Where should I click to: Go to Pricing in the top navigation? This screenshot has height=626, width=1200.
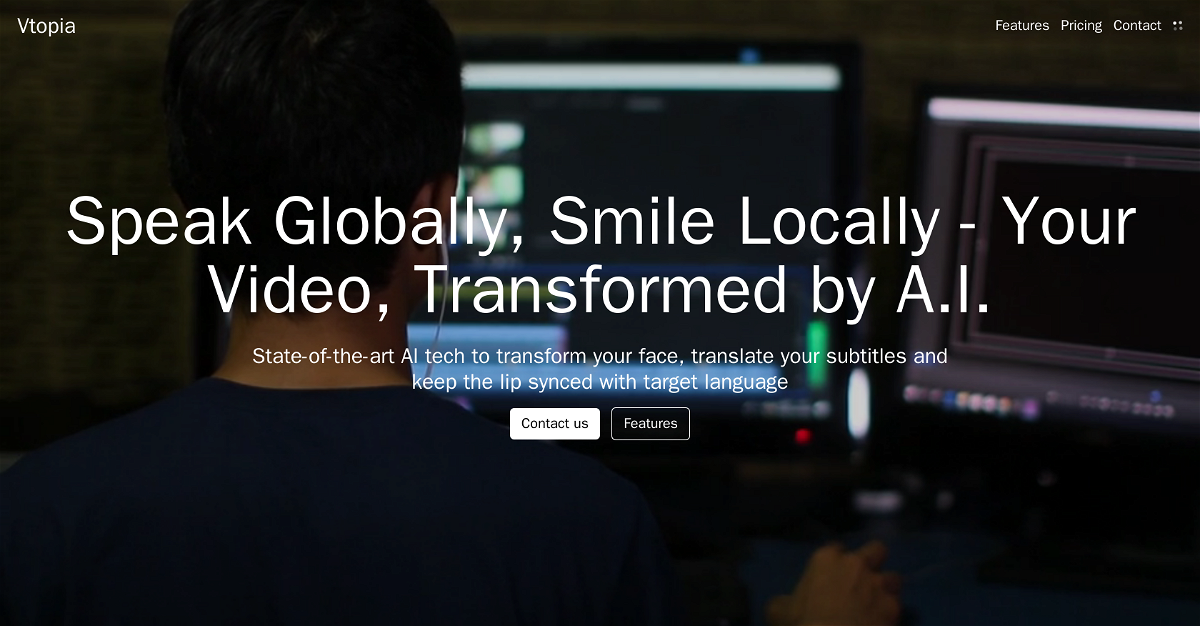tap(1081, 26)
